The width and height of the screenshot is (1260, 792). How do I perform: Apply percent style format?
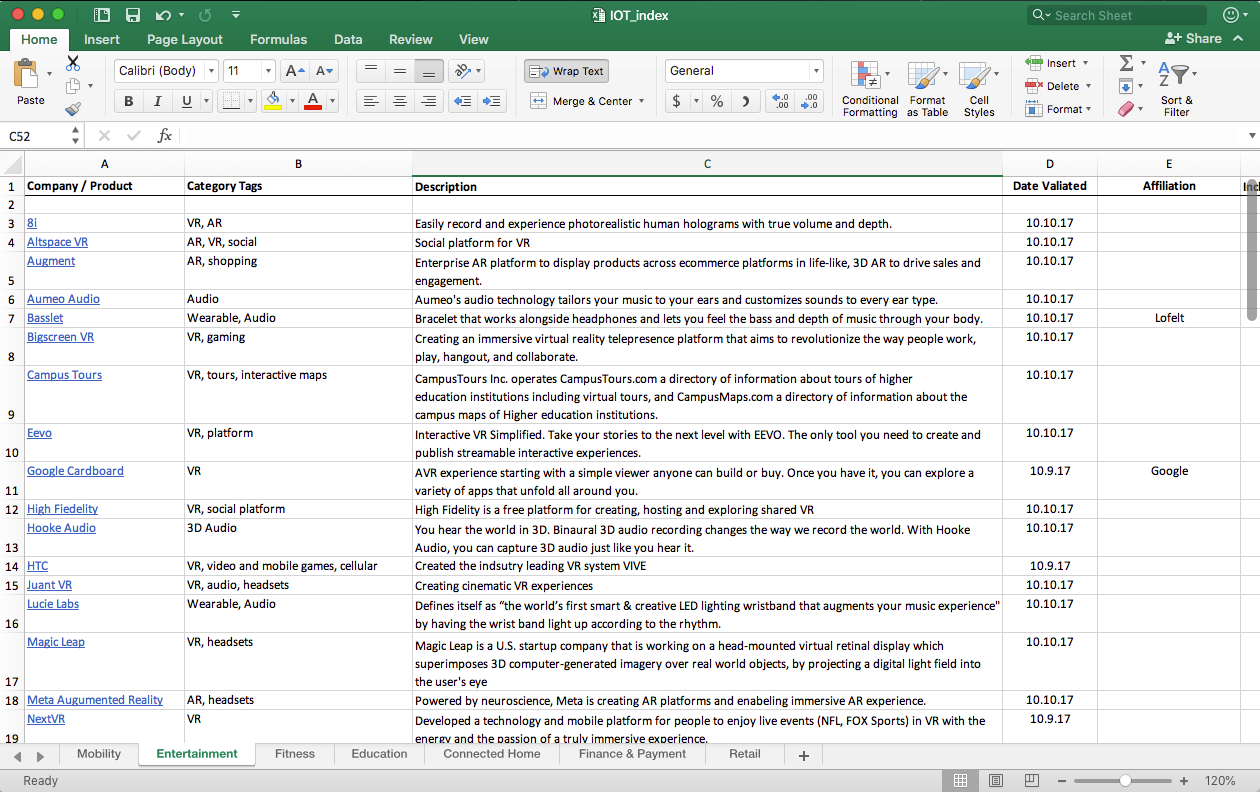coord(717,101)
